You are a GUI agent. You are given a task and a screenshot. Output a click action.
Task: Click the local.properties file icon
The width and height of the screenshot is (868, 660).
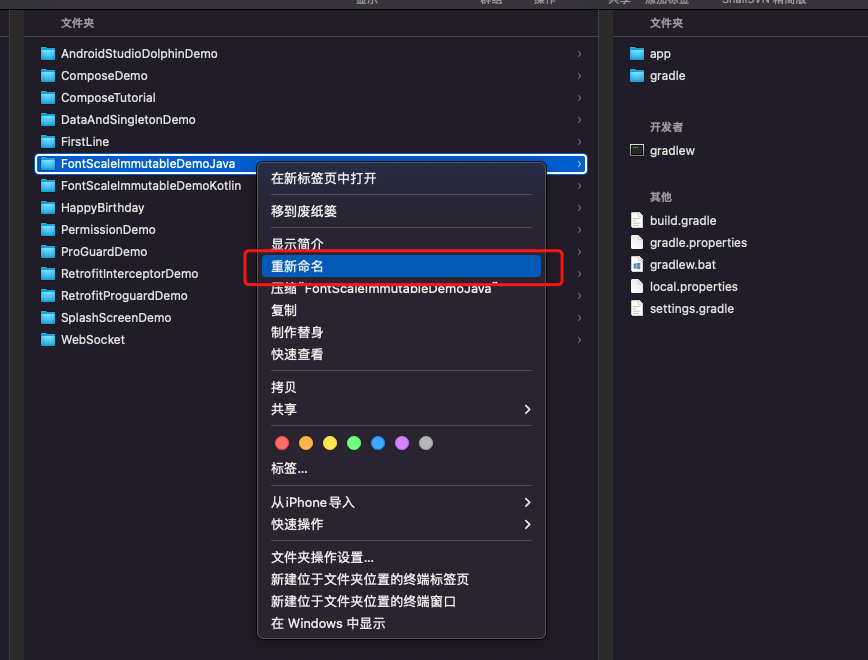click(x=636, y=286)
